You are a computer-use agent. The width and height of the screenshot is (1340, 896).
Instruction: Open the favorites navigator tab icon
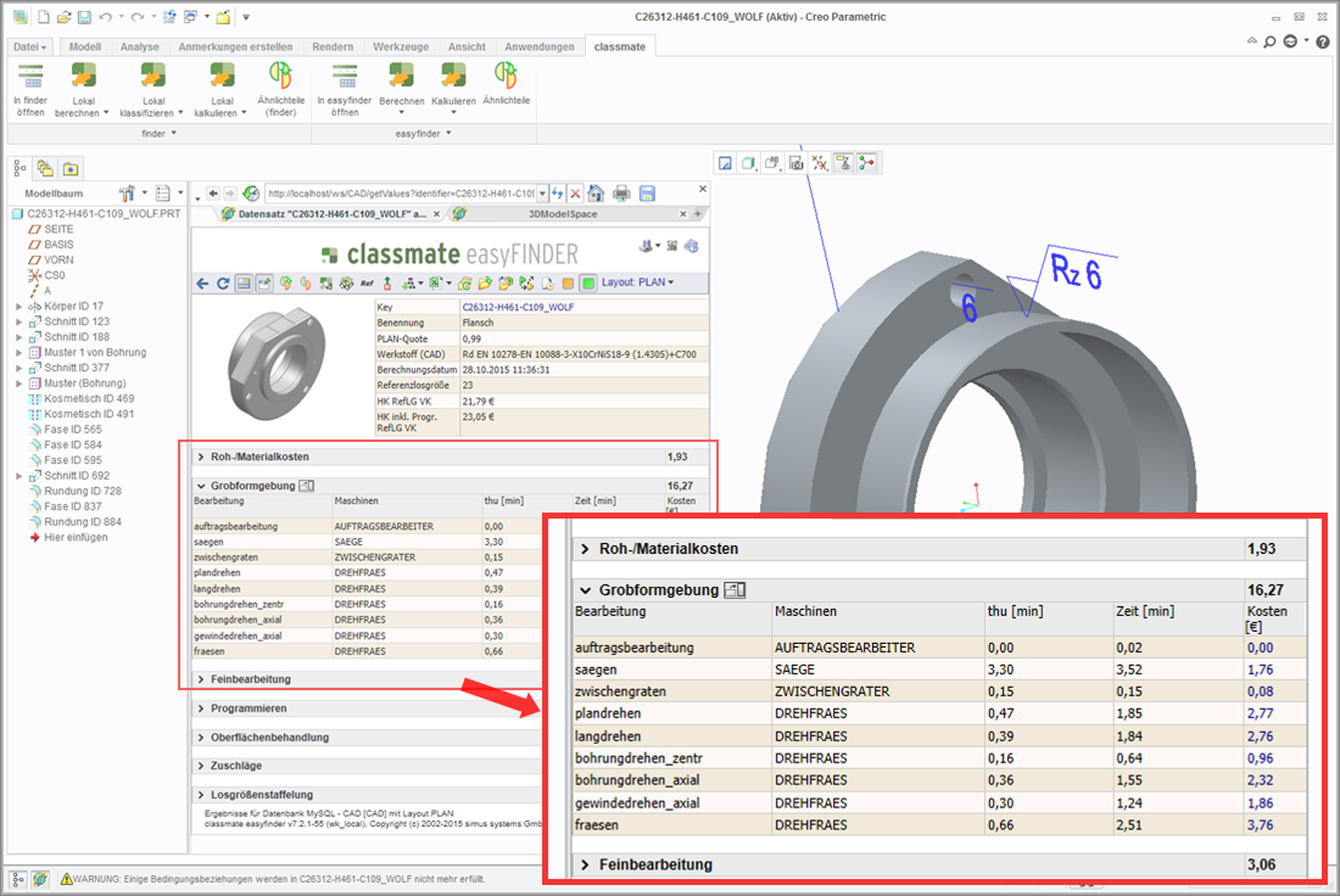pos(70,168)
